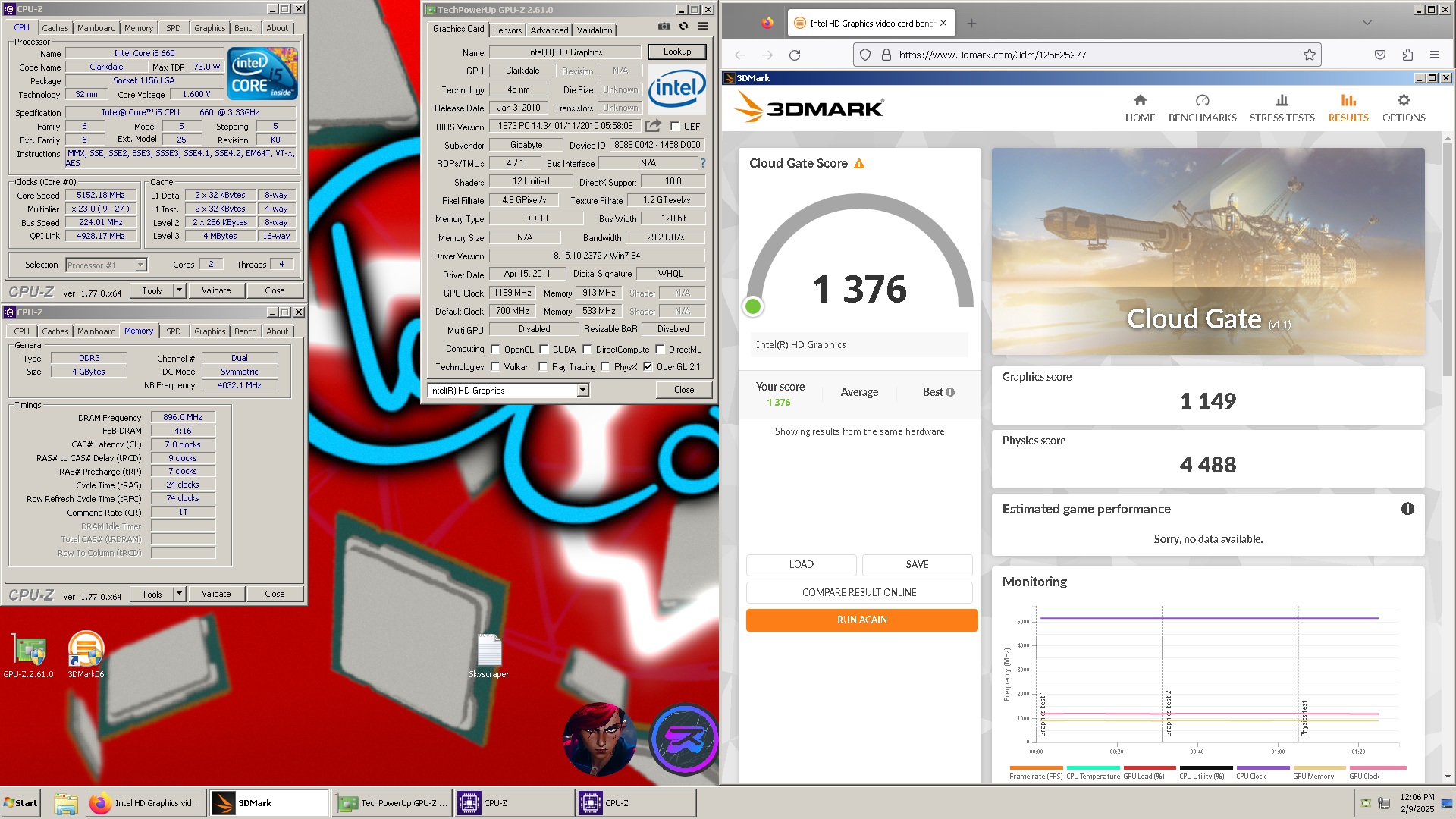Click the Start button

click(x=20, y=803)
